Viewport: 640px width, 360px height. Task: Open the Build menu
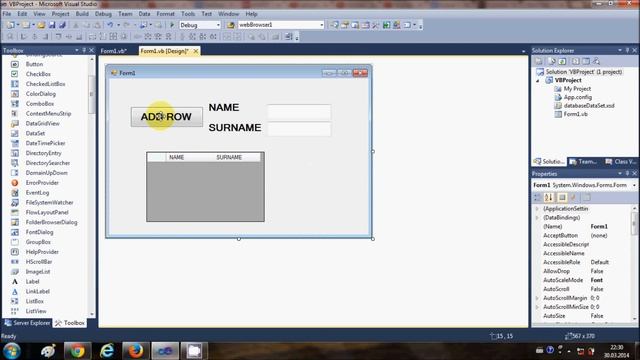(x=82, y=14)
